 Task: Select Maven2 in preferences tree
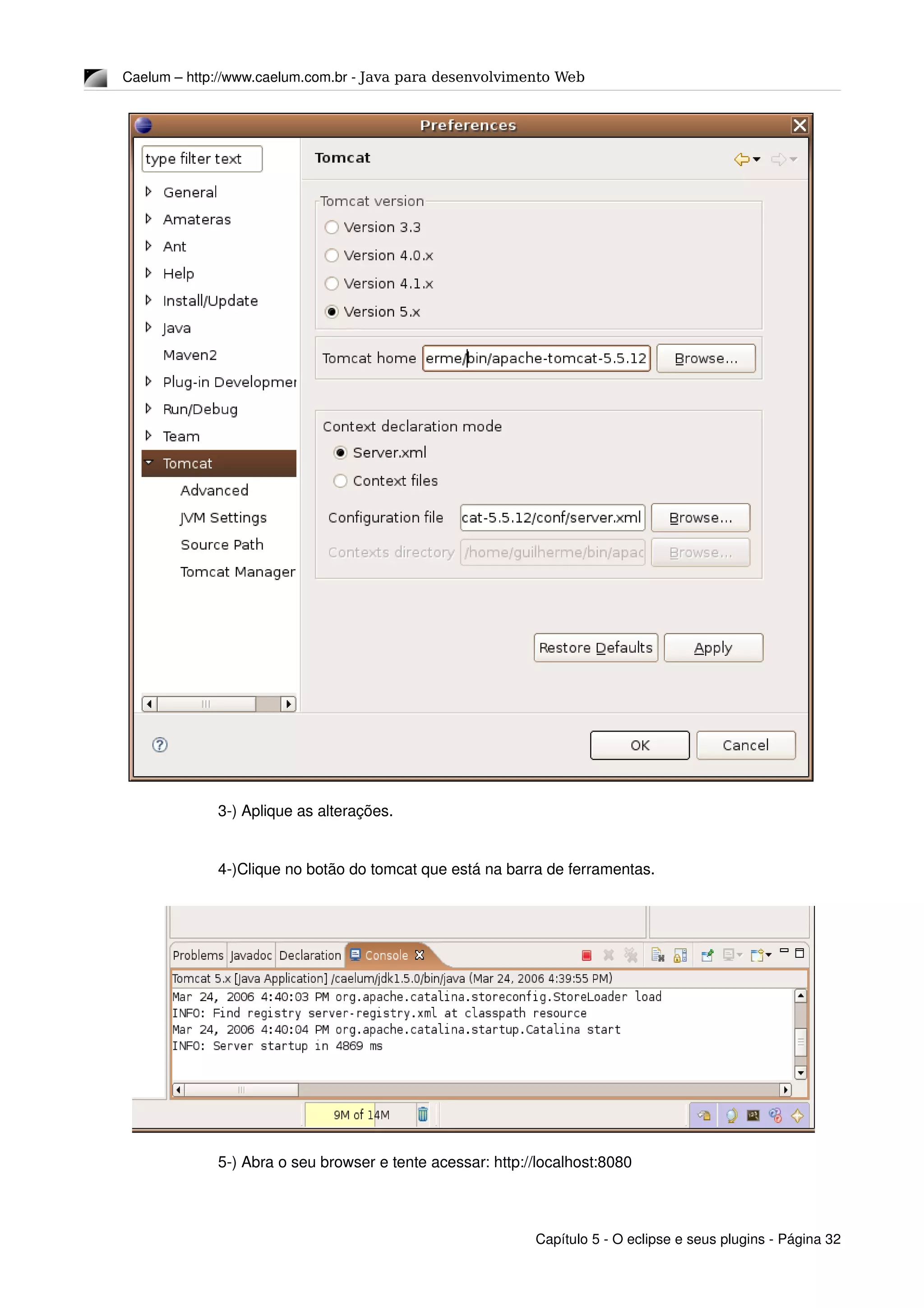(x=189, y=355)
